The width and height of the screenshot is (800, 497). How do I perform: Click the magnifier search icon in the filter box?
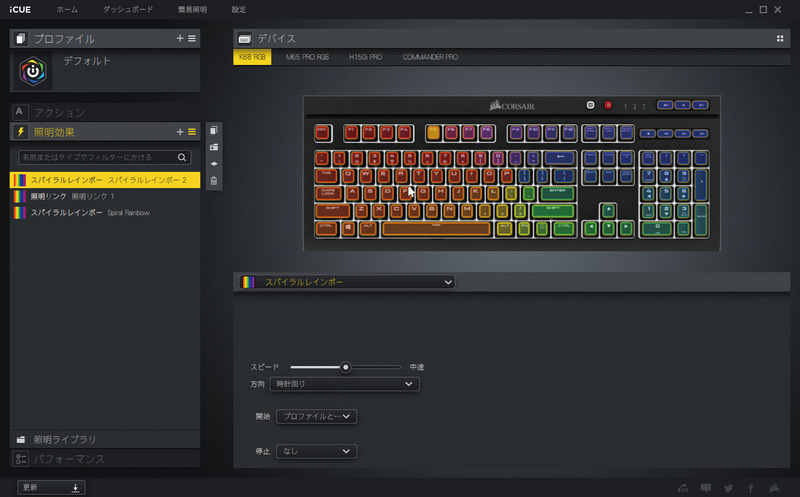tap(182, 157)
